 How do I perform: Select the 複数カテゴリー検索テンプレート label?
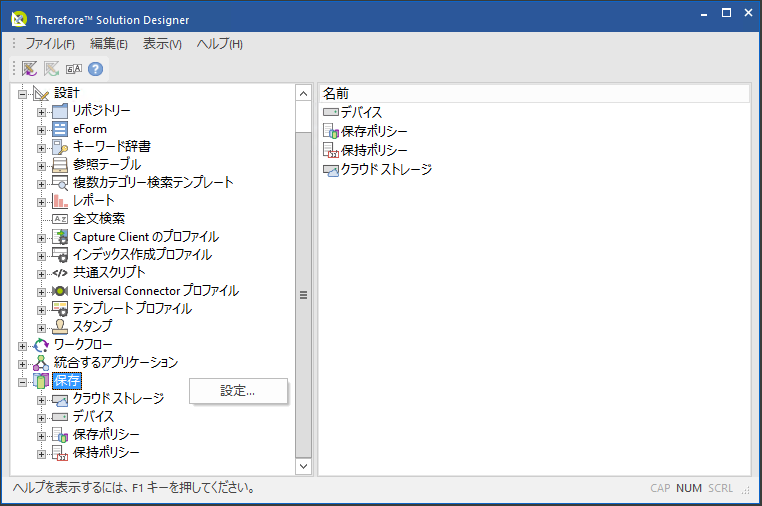click(153, 183)
